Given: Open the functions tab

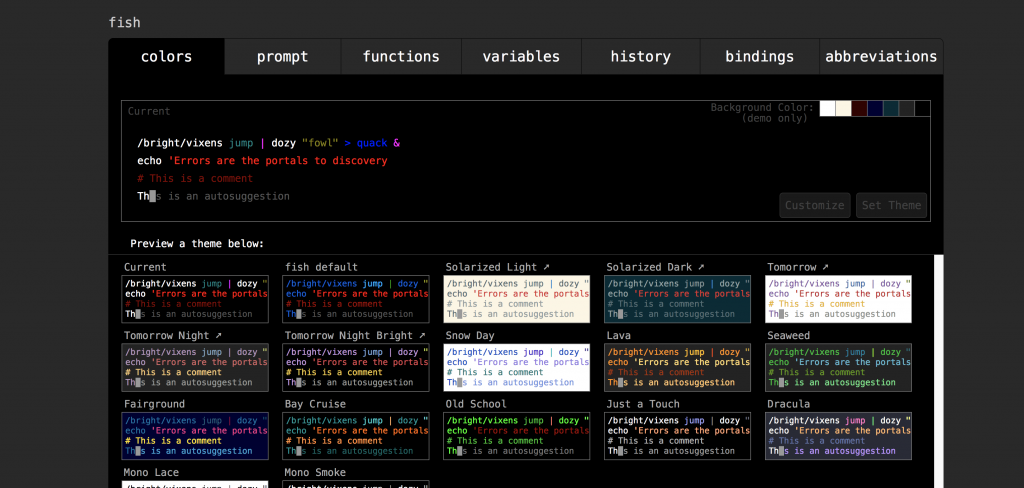Looking at the screenshot, I should coord(400,57).
